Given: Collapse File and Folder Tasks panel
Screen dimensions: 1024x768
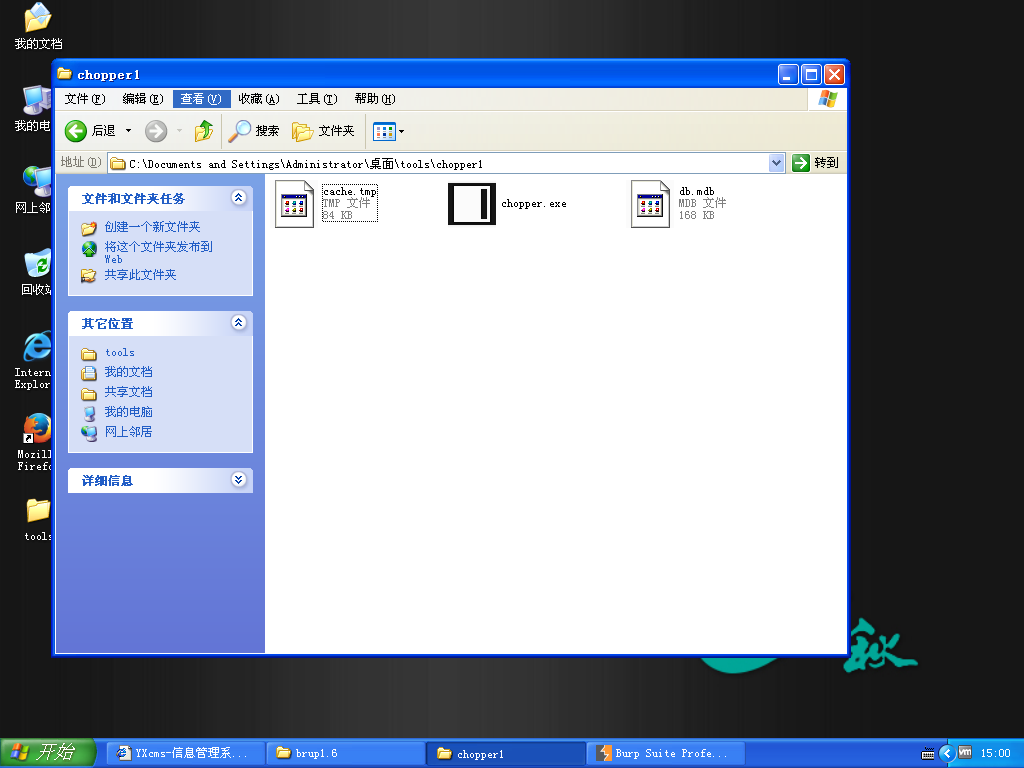Looking at the screenshot, I should pos(238,197).
